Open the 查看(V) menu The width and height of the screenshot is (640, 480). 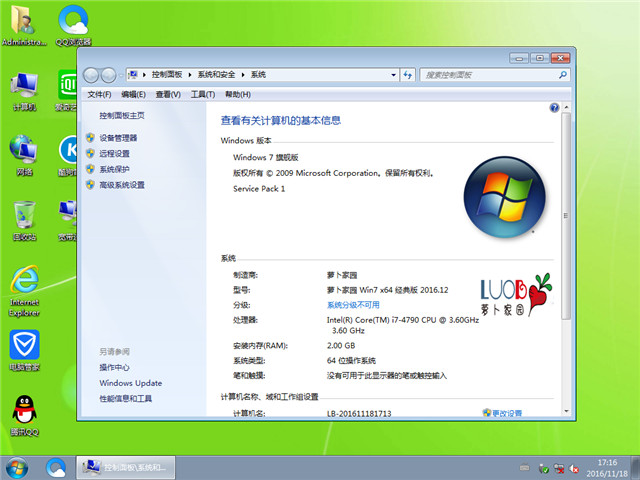(x=168, y=94)
